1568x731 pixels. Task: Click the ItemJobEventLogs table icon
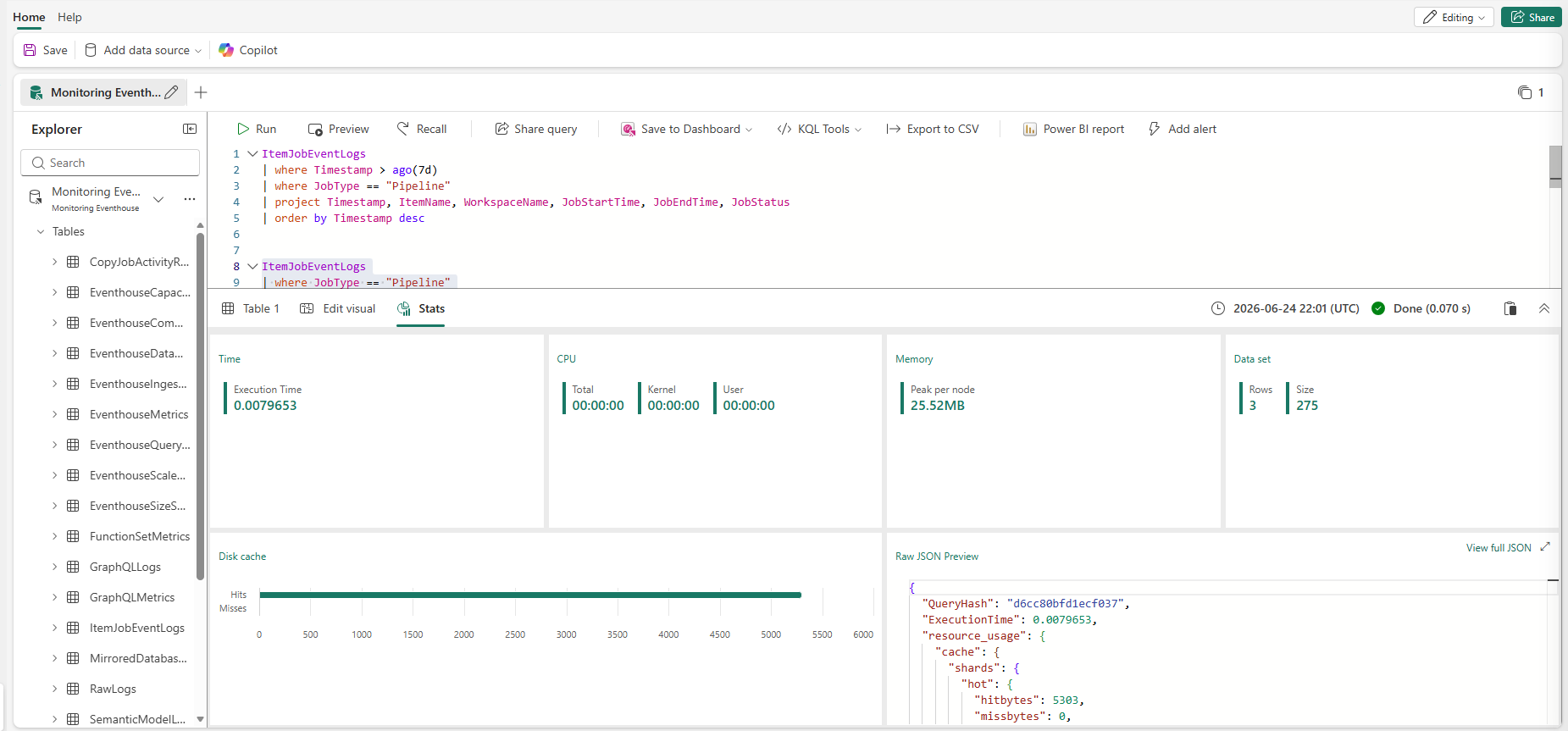pyautogui.click(x=73, y=628)
